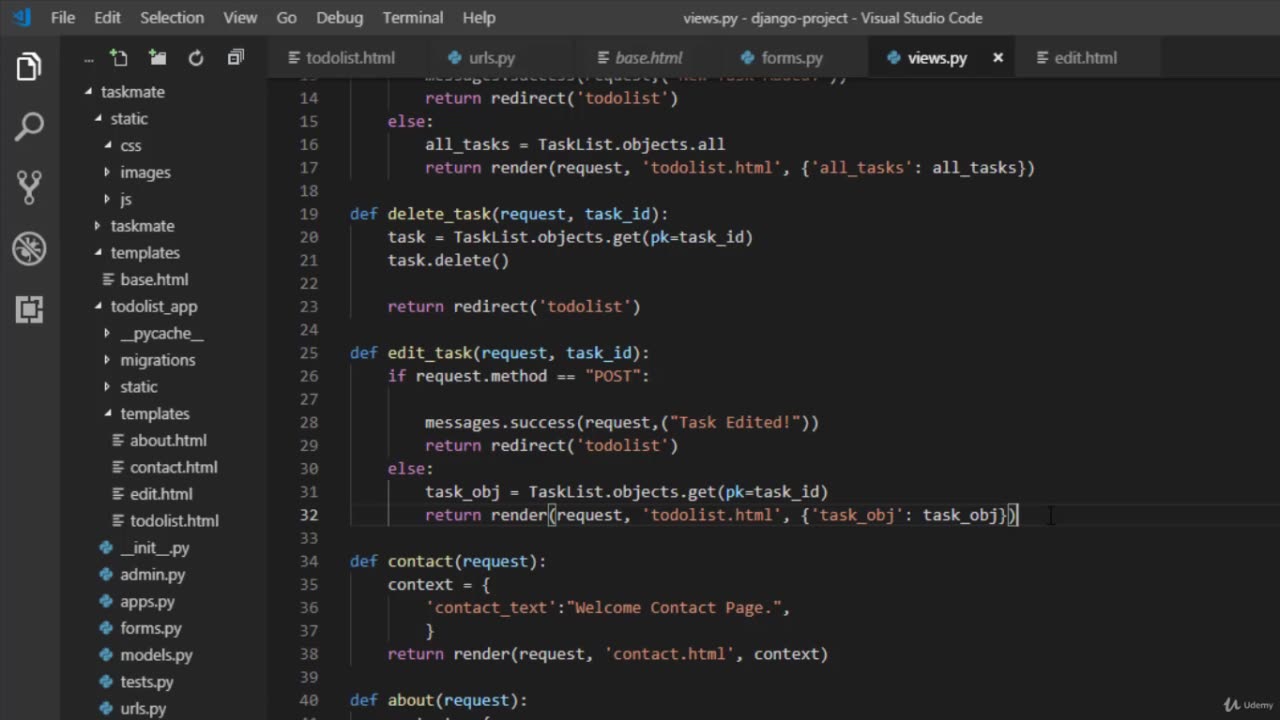Switch to the forms.py tab

coord(793,58)
